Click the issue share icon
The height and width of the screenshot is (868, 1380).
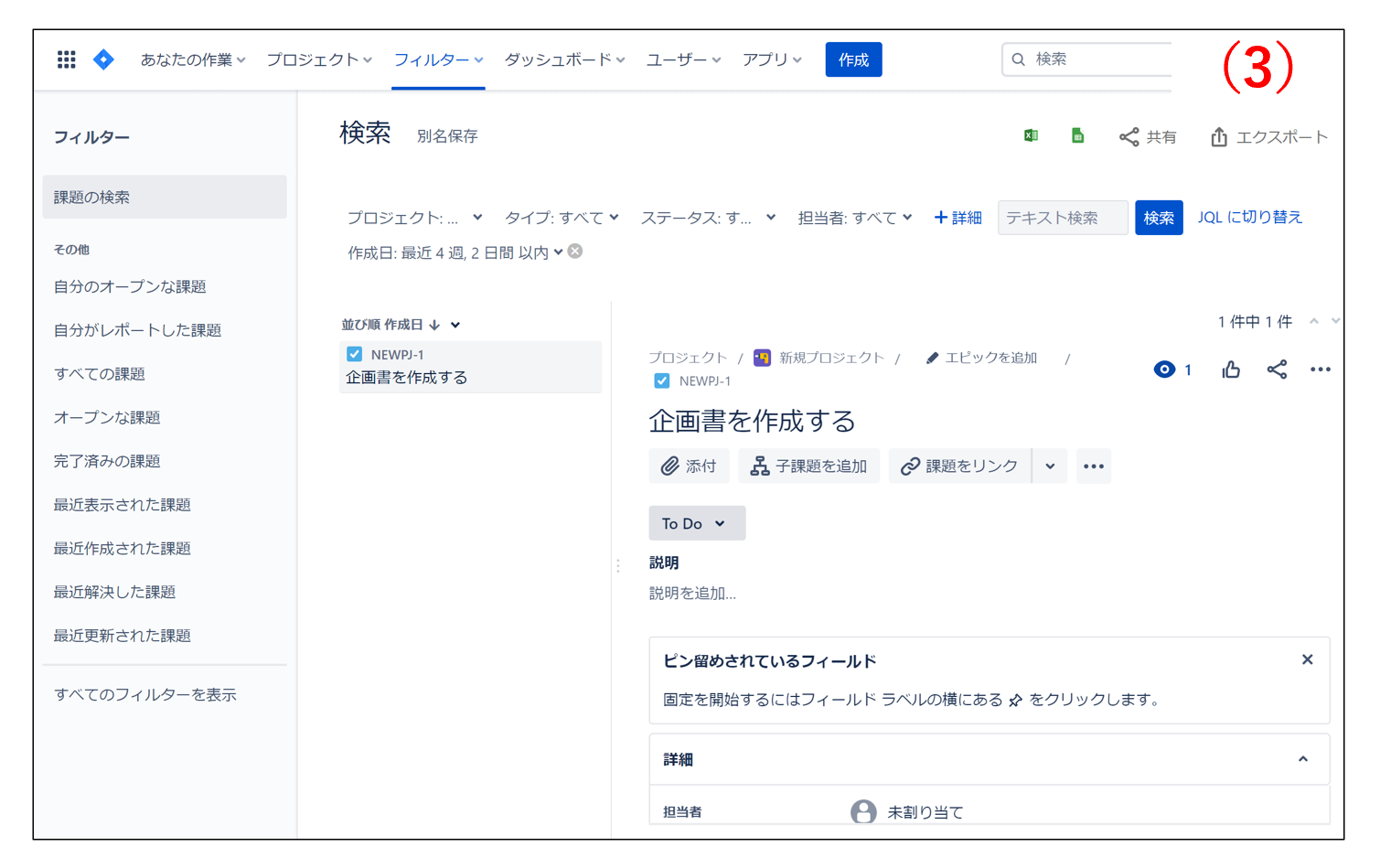pyautogui.click(x=1277, y=370)
